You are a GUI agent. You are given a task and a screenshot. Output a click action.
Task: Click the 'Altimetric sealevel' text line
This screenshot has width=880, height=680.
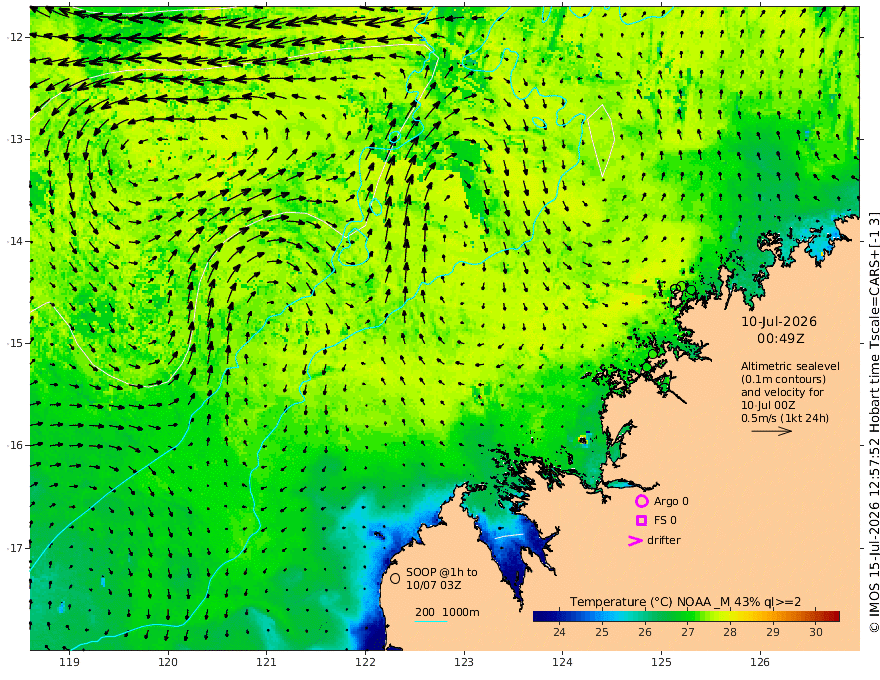(790, 366)
